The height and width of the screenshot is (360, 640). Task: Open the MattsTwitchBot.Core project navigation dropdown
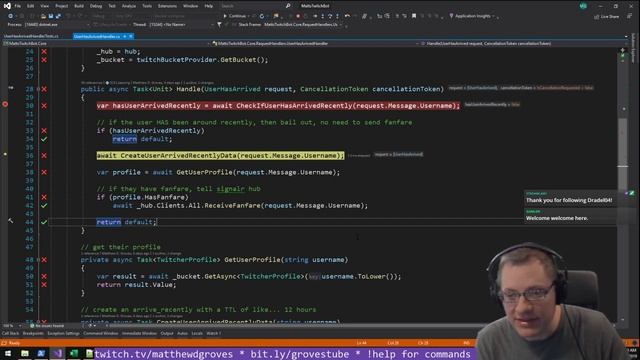(x=106, y=43)
